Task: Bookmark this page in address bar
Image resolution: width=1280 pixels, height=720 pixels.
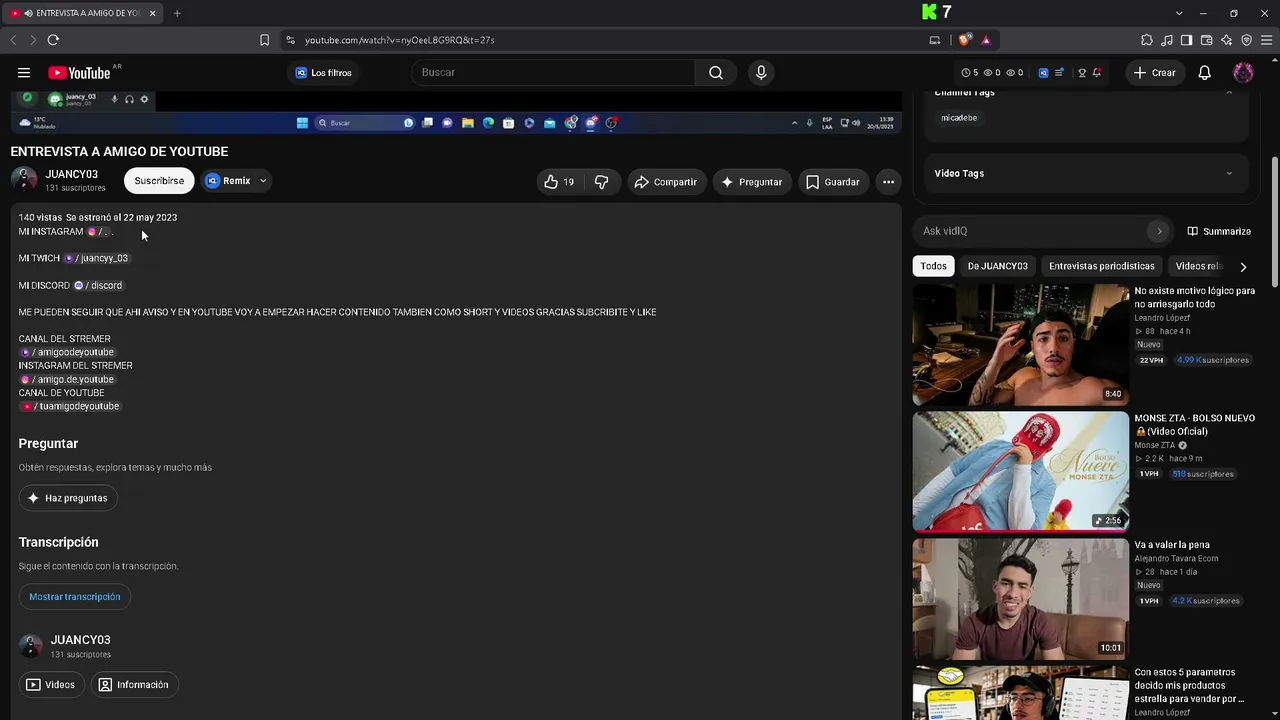Action: tap(264, 40)
